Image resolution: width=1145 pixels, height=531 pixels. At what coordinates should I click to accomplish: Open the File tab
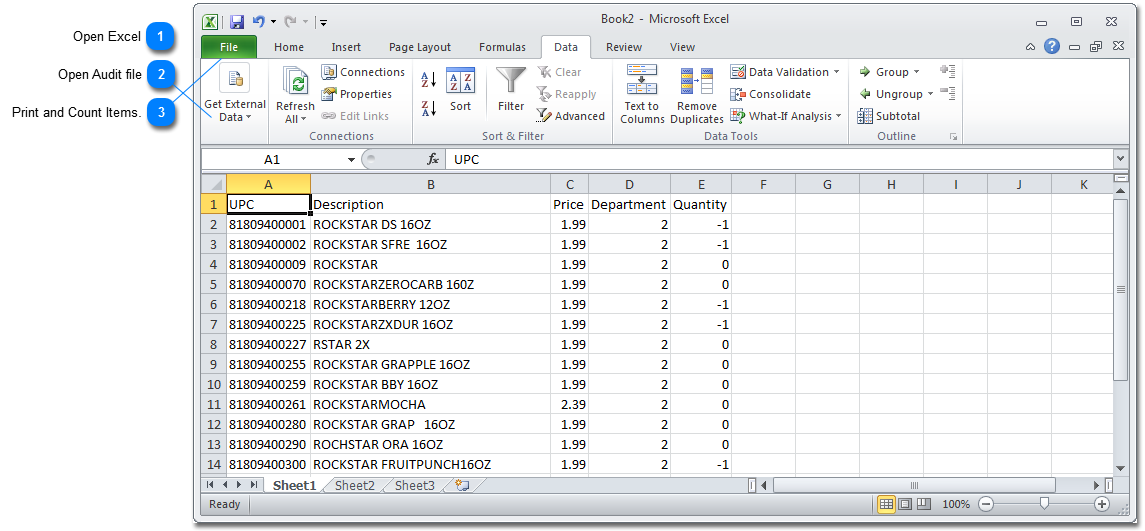[x=229, y=47]
